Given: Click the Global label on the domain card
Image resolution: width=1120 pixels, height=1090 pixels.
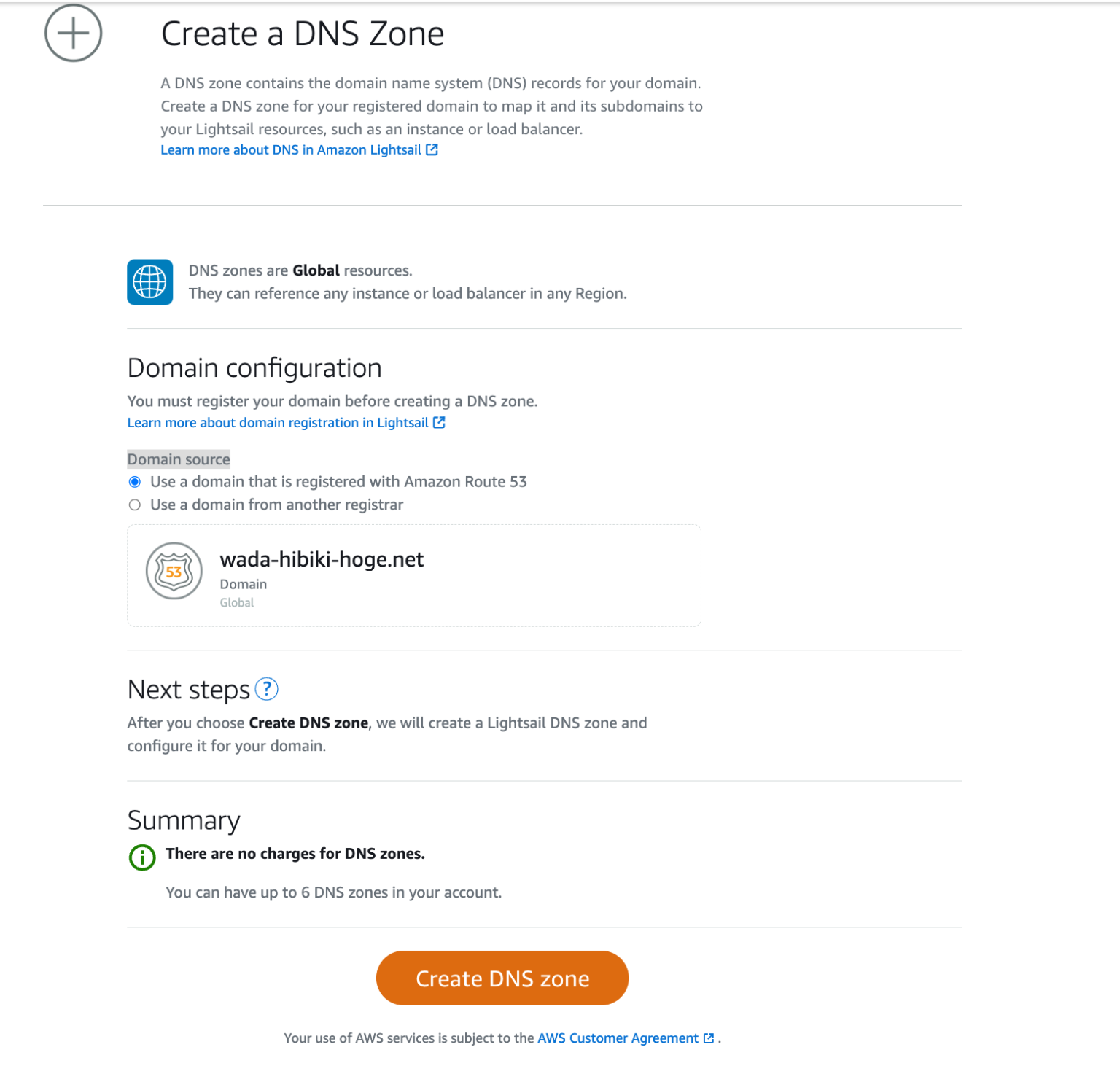Looking at the screenshot, I should [x=236, y=602].
